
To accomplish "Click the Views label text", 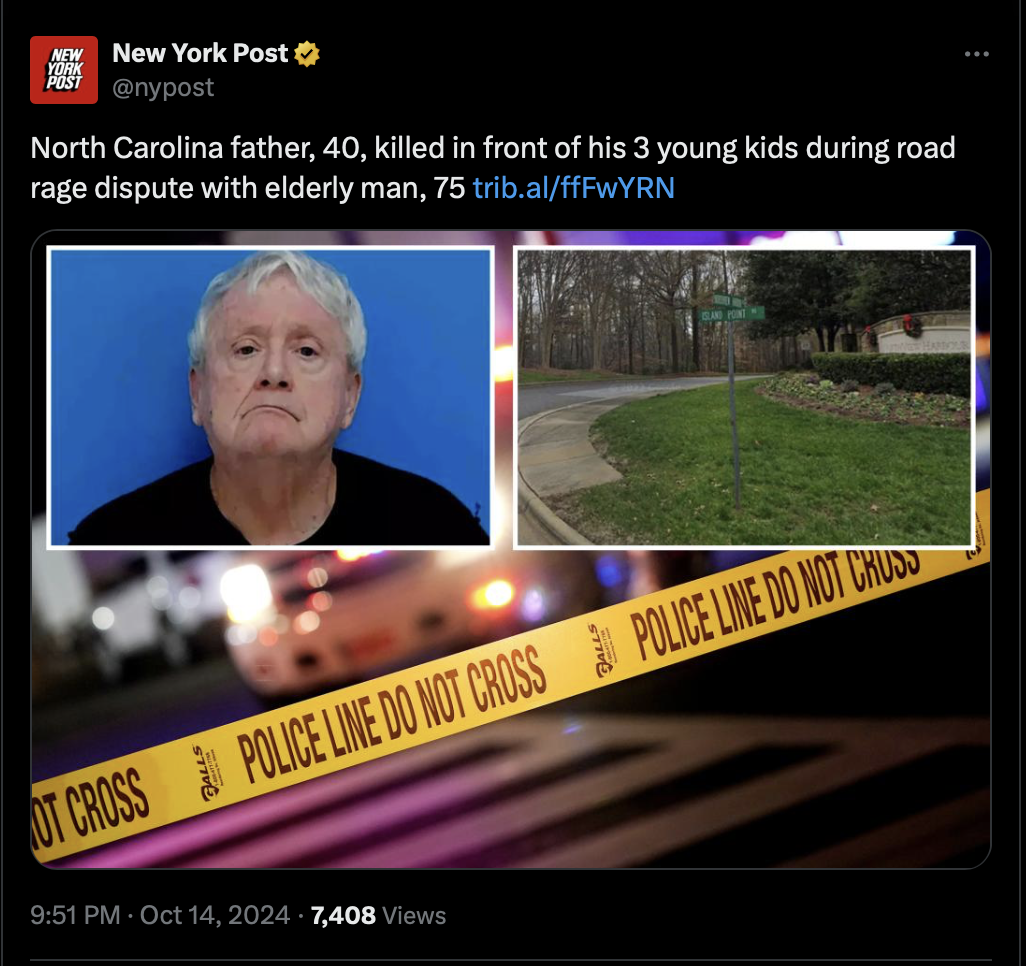I will pos(414,915).
